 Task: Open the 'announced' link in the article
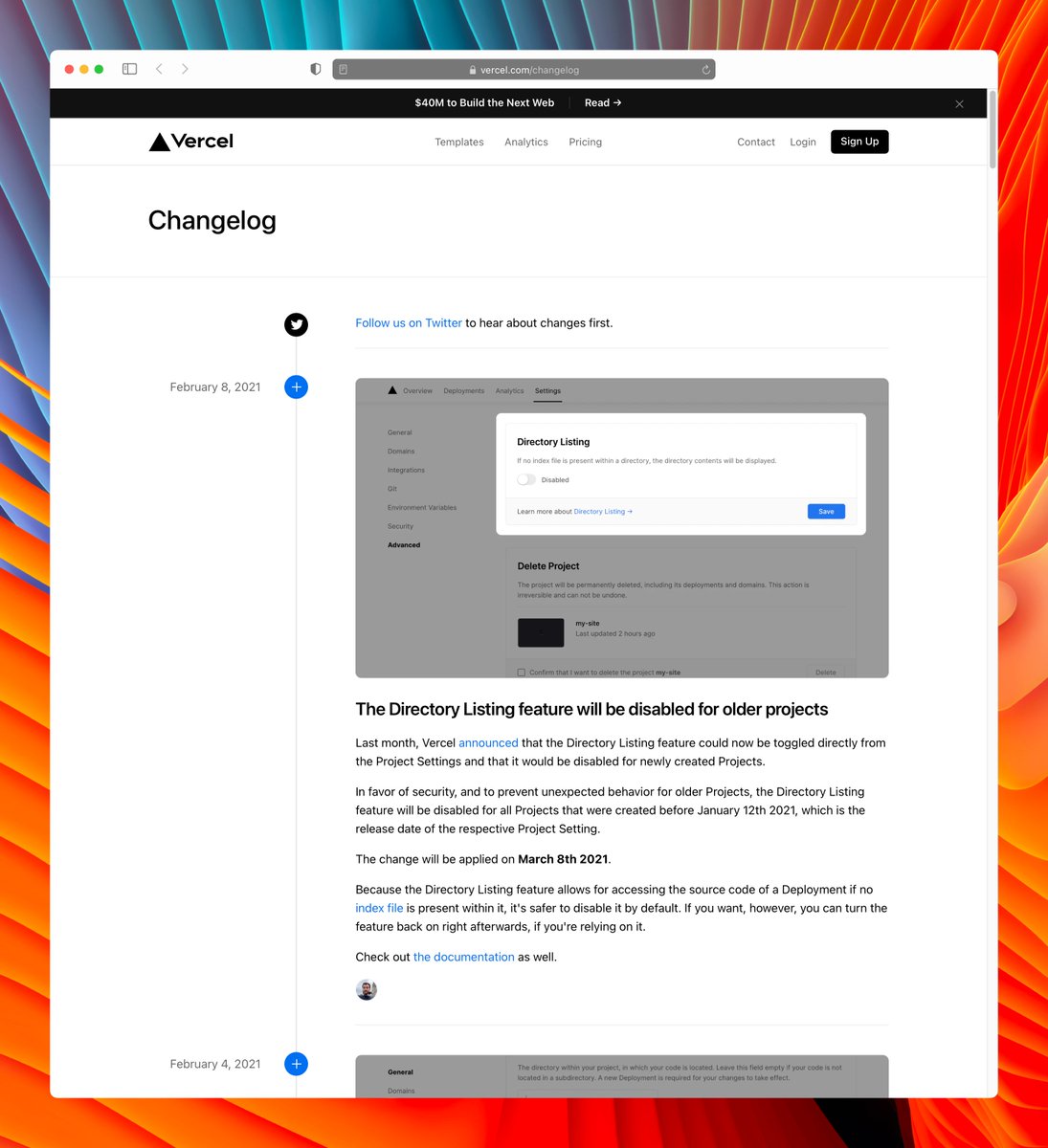pyautogui.click(x=488, y=743)
